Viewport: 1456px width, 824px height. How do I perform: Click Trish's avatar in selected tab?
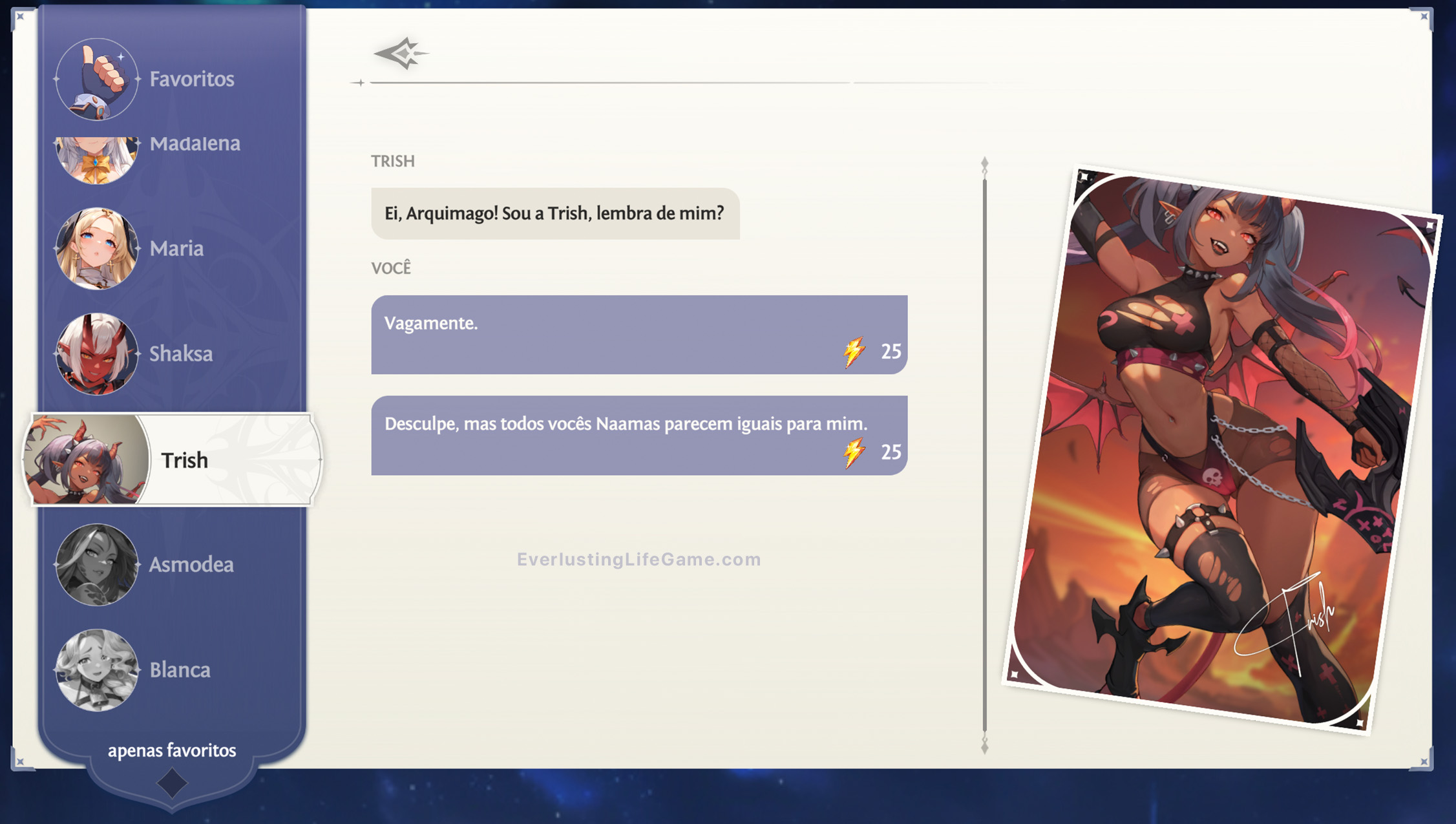pos(86,460)
